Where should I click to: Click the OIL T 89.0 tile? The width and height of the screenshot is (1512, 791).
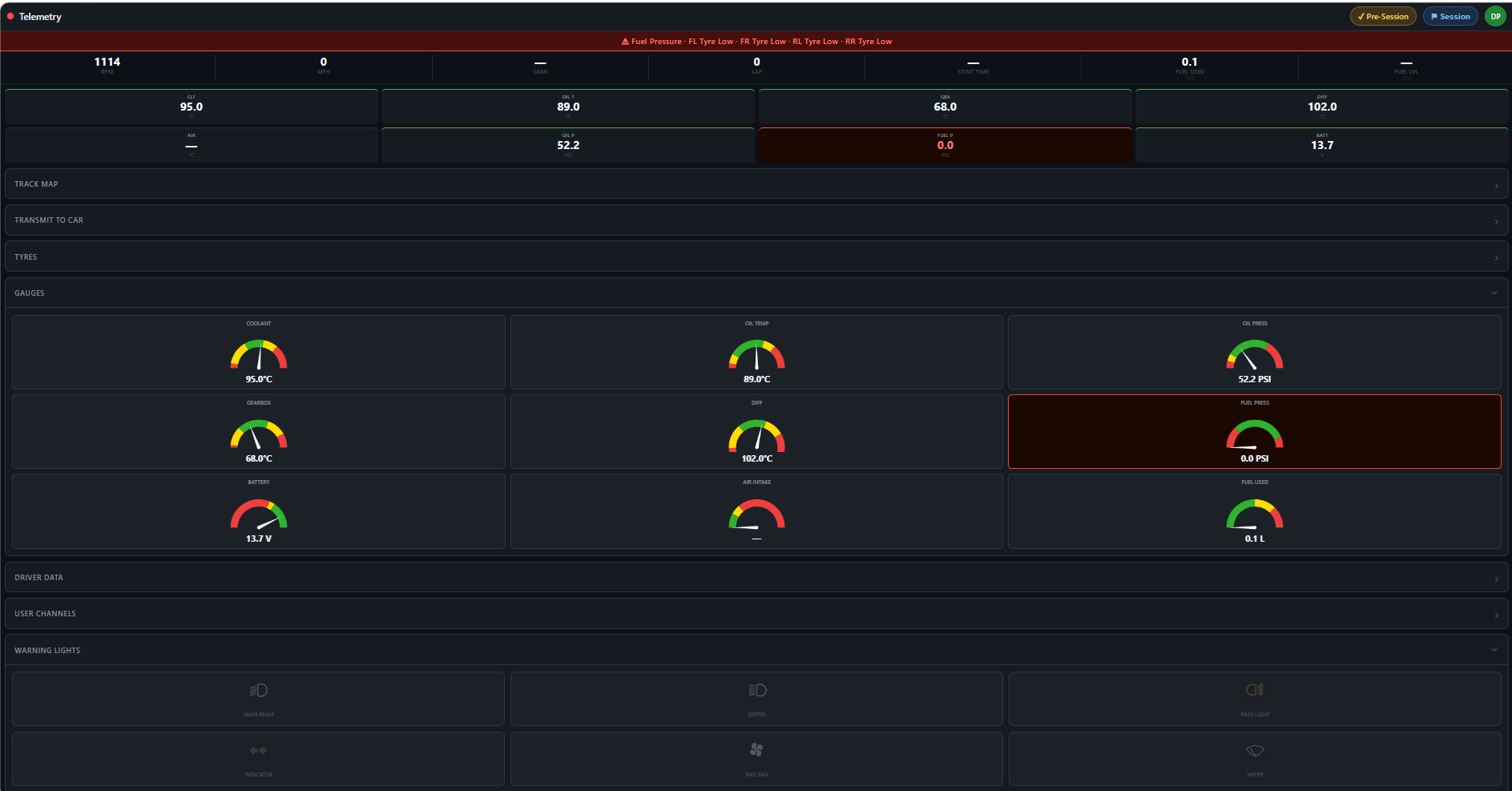tap(568, 107)
